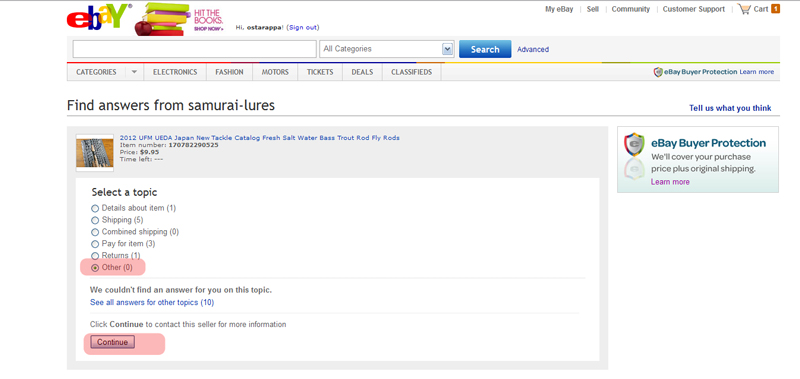
Task: Click the eBay Buyer Protection shield in navbar
Action: [x=658, y=72]
